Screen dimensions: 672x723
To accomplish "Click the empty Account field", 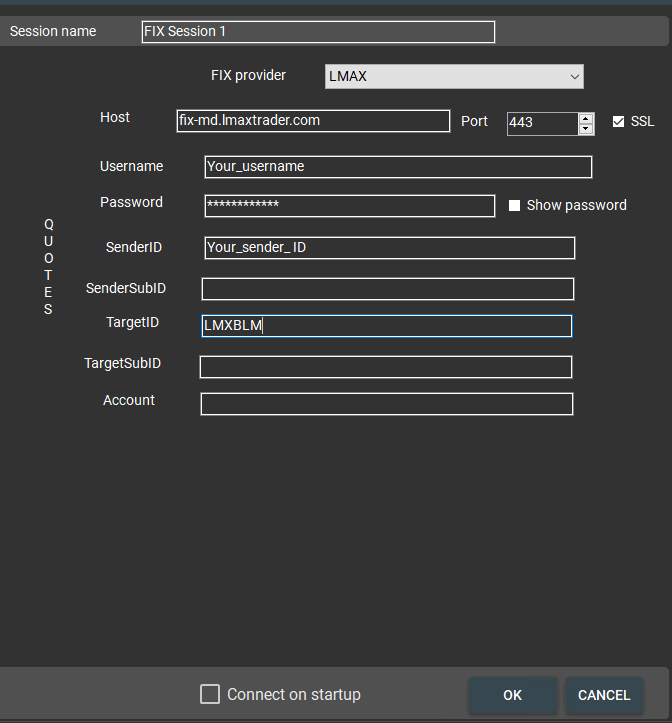I will point(386,404).
